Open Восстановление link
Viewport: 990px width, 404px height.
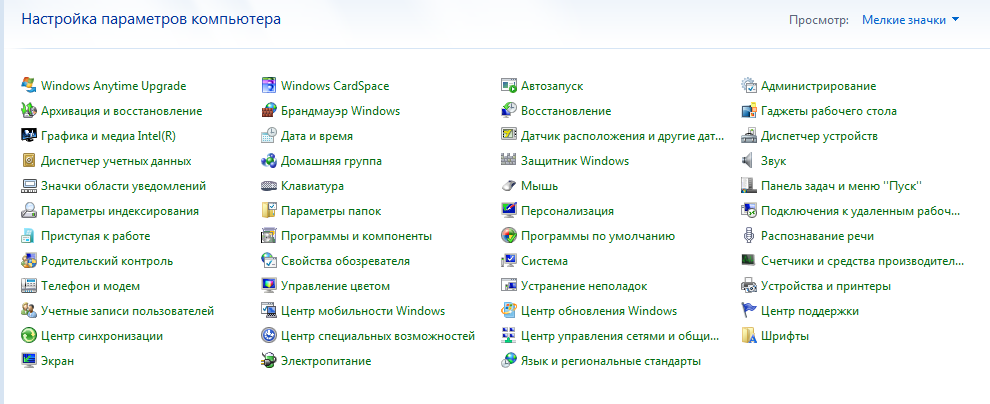566,111
